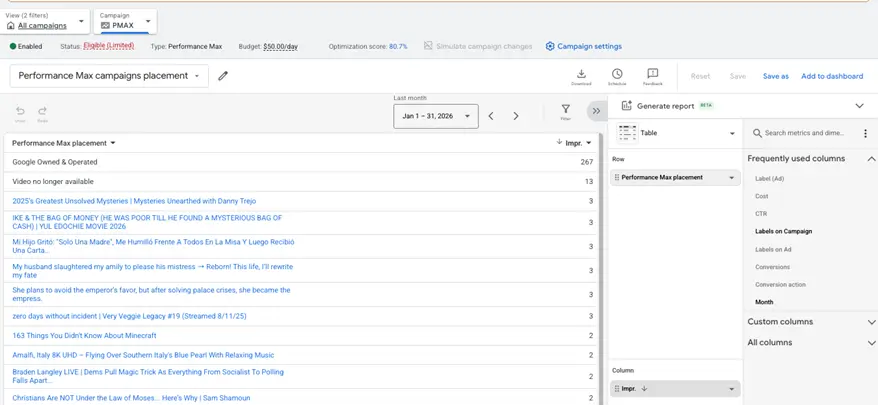878x405 pixels.
Task: Open the Schedule clock icon
Action: click(617, 73)
